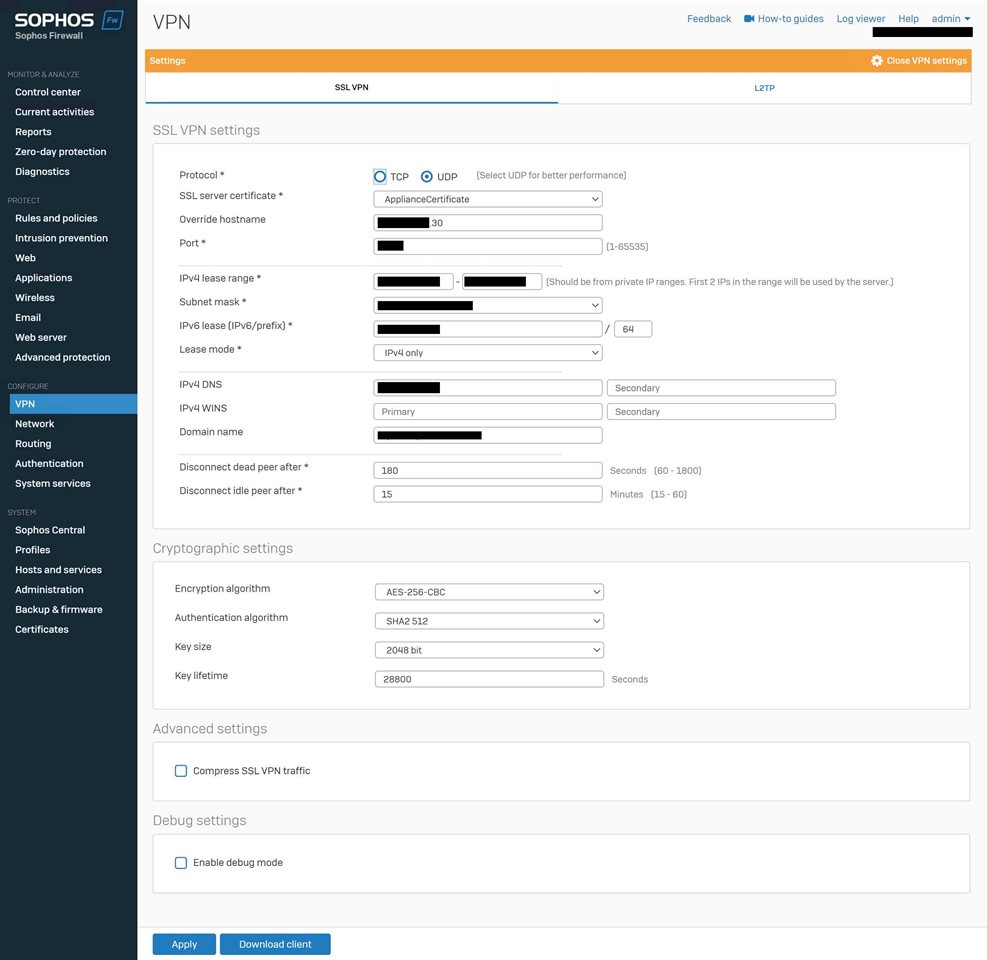The width and height of the screenshot is (987, 960).
Task: Go to Routing in the sidebar
Action: pyautogui.click(x=33, y=444)
